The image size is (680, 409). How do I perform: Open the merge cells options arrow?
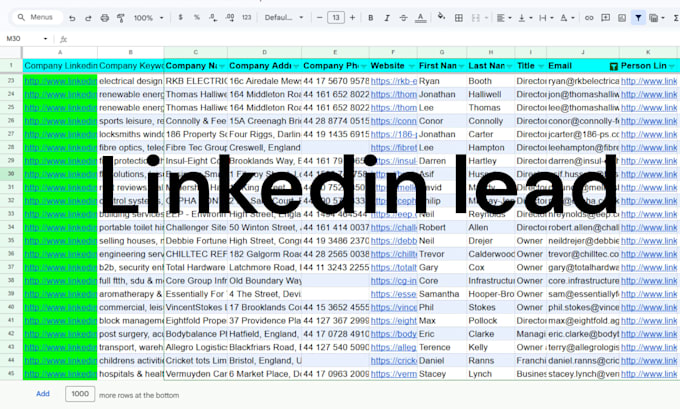click(x=486, y=18)
